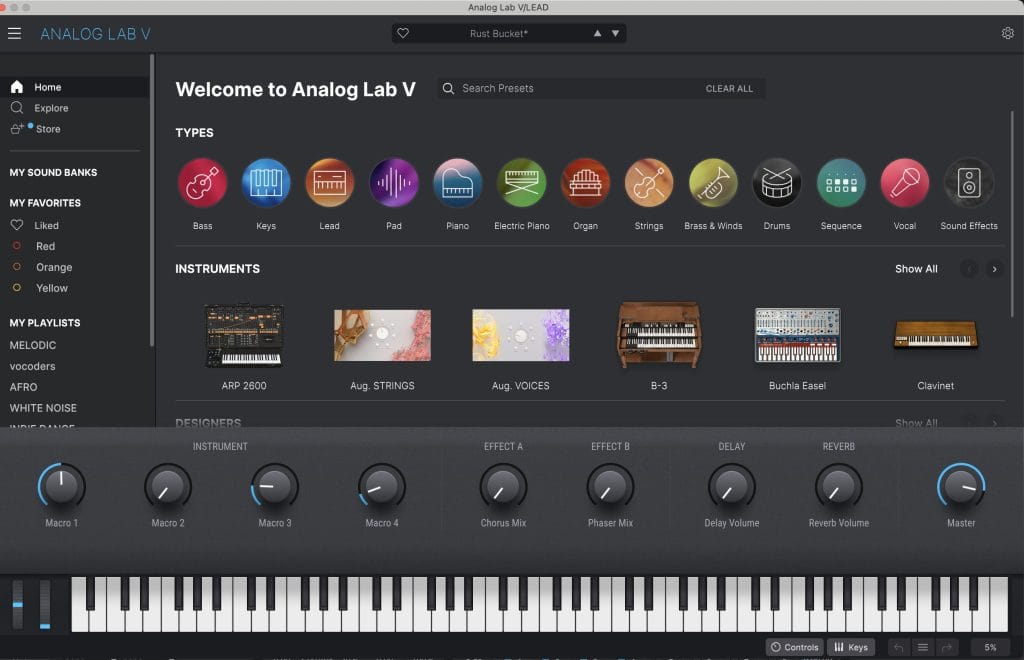
Task: Click the undo arrow in status bar
Action: pos(899,648)
